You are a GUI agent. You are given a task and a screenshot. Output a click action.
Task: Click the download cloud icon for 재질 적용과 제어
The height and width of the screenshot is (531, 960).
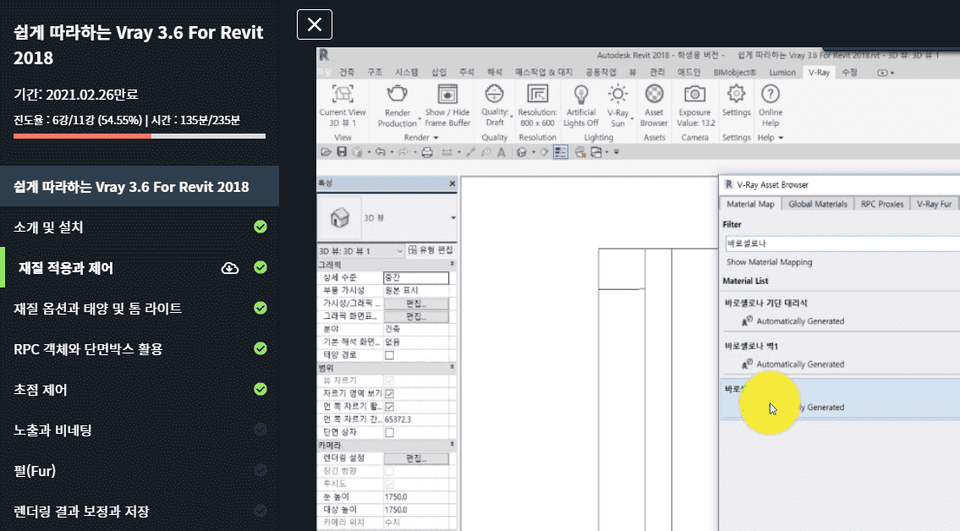(230, 268)
